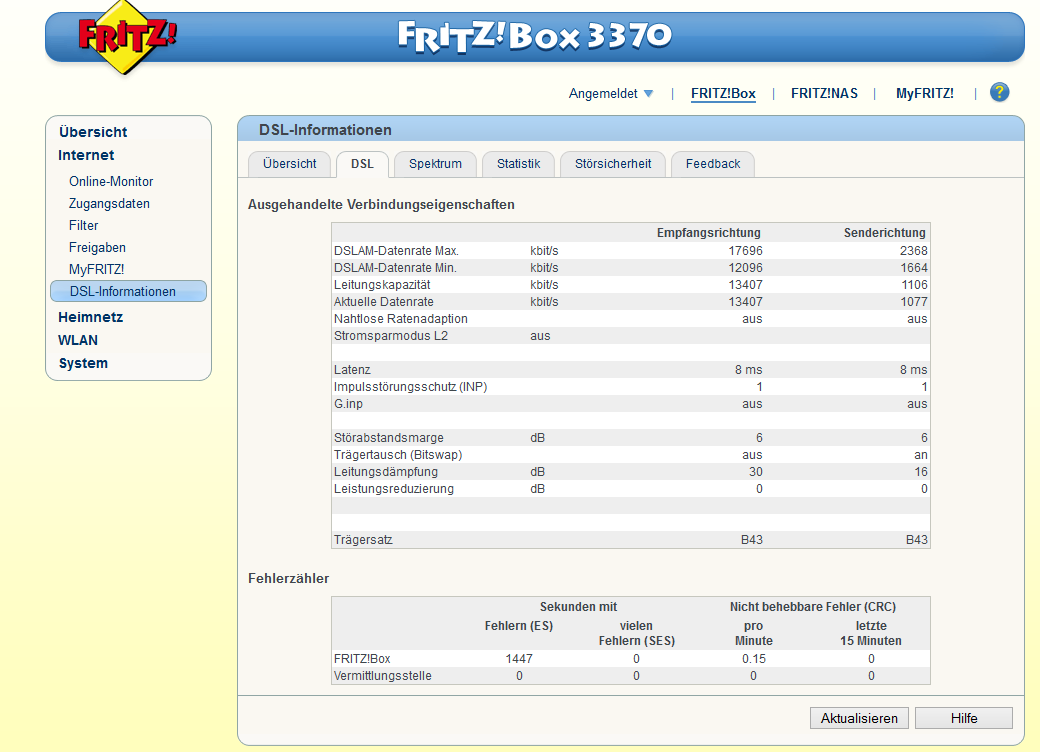1040x752 pixels.
Task: Open Online-Monitor page
Action: pyautogui.click(x=111, y=182)
